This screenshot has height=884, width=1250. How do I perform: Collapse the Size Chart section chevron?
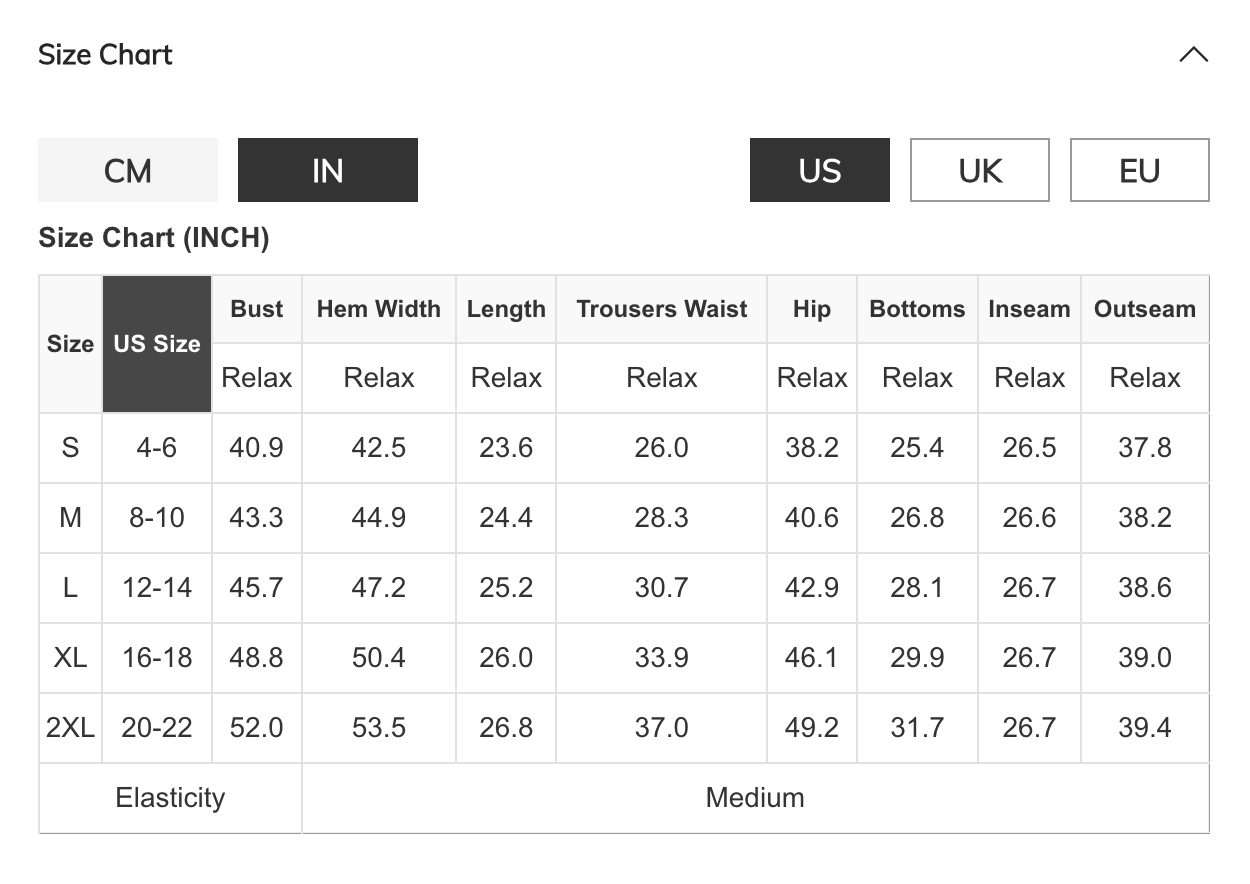1193,55
